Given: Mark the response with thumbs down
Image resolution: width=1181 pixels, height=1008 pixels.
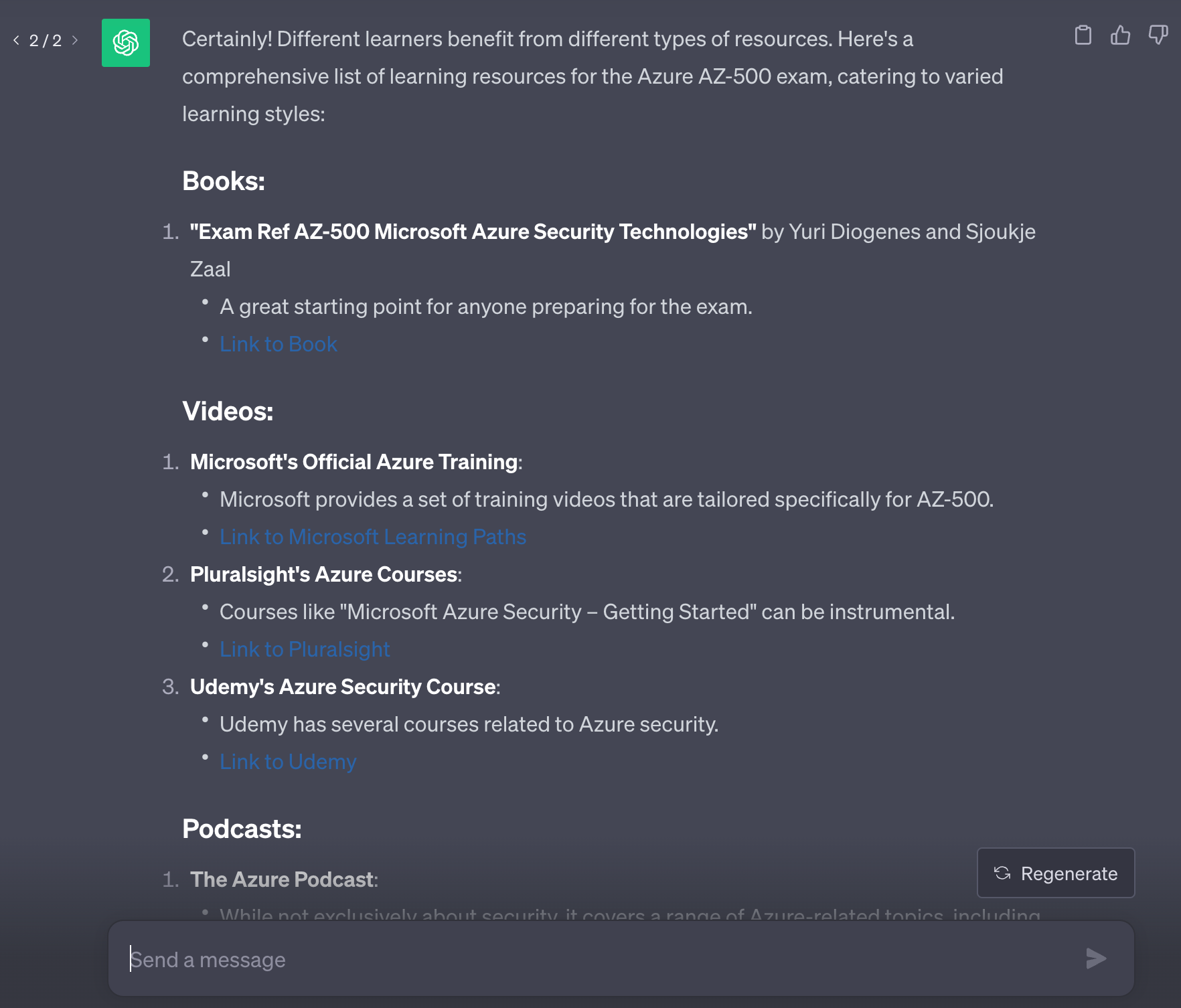Looking at the screenshot, I should pyautogui.click(x=1158, y=35).
